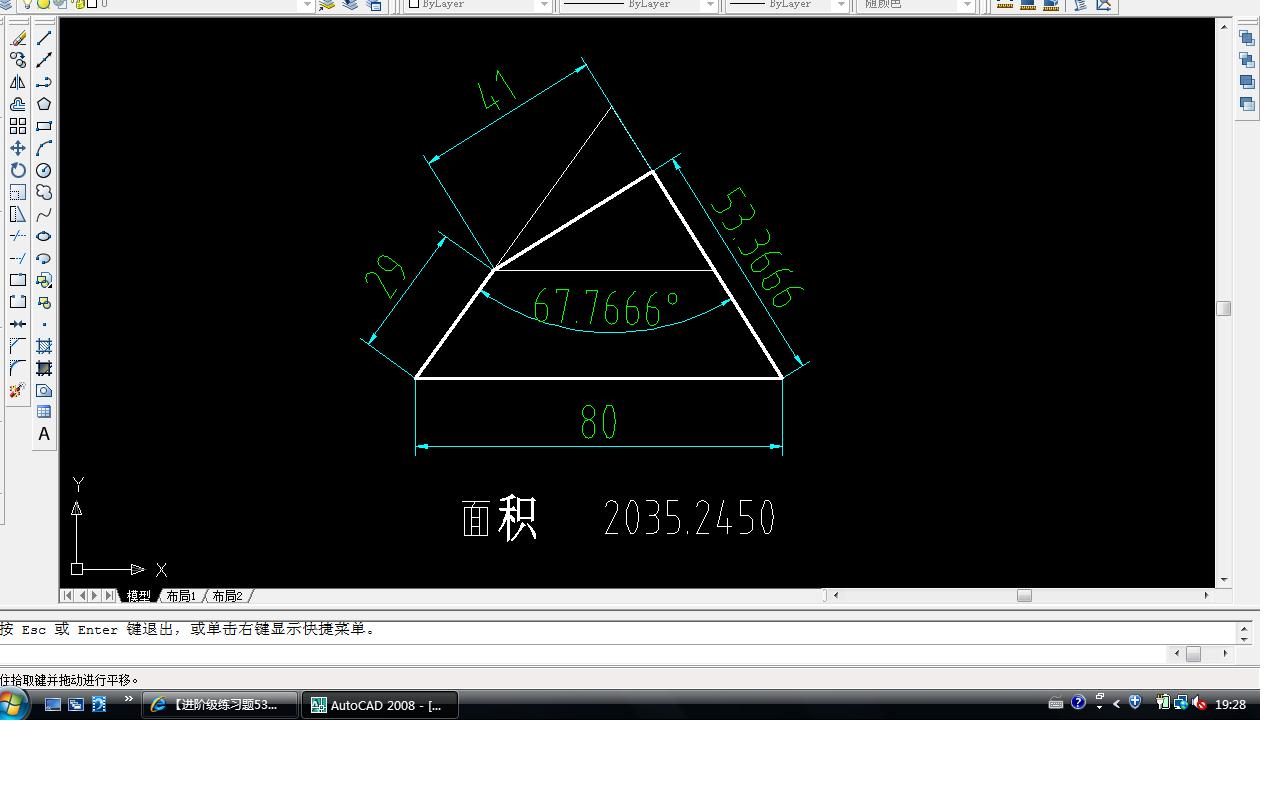Select the Polyline tool
1280x800 pixels.
(44, 82)
